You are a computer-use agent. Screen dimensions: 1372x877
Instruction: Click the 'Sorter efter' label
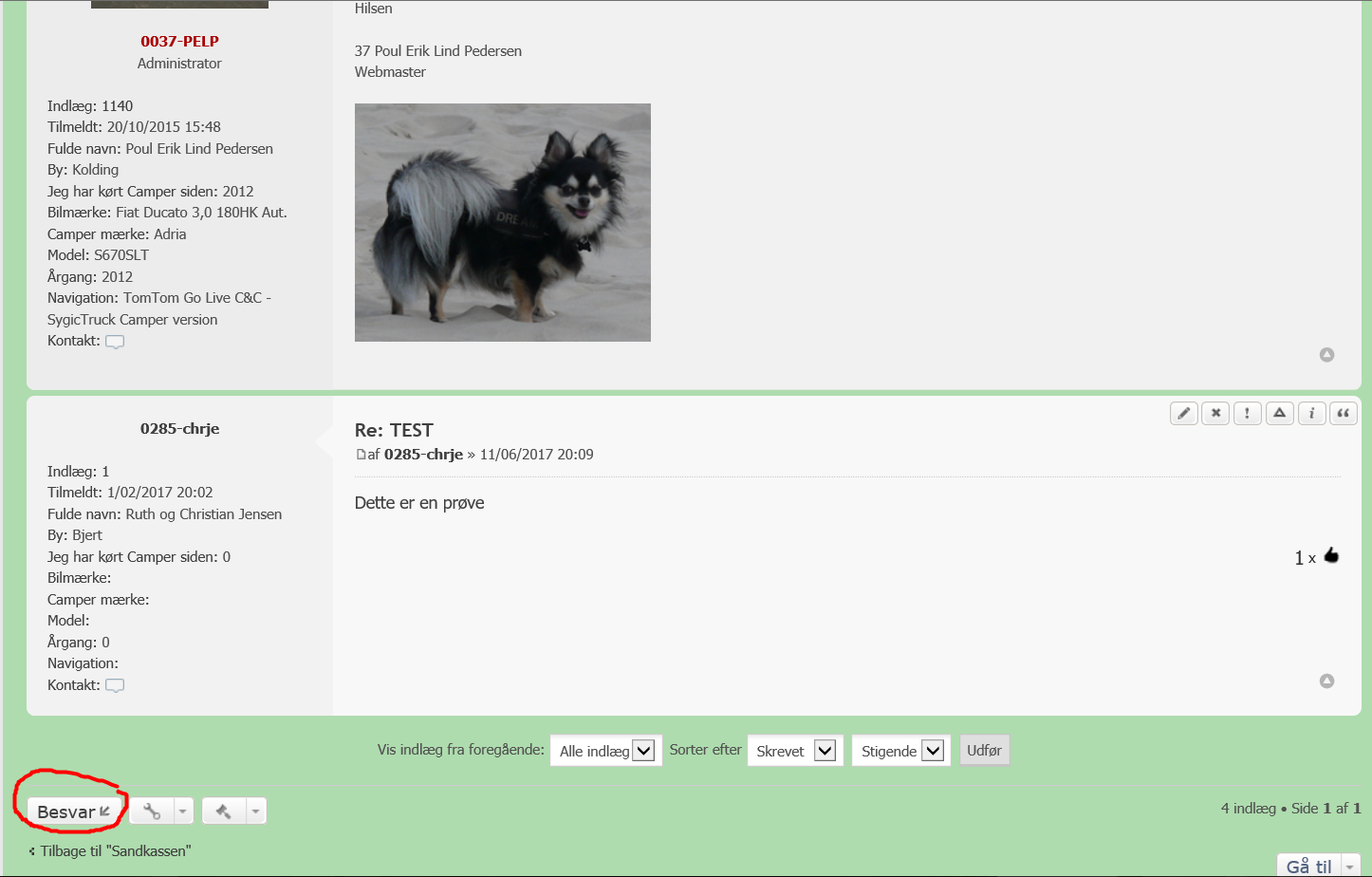[x=705, y=750]
